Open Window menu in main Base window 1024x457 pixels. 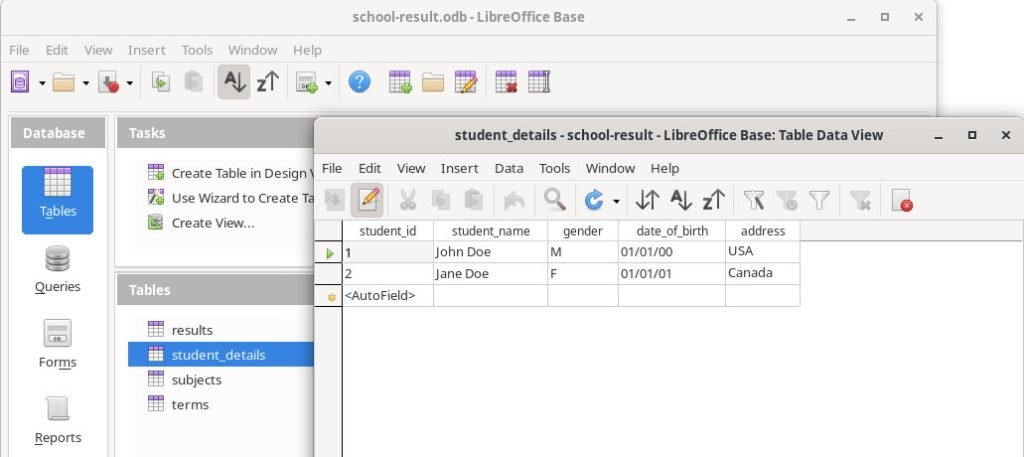[x=253, y=50]
